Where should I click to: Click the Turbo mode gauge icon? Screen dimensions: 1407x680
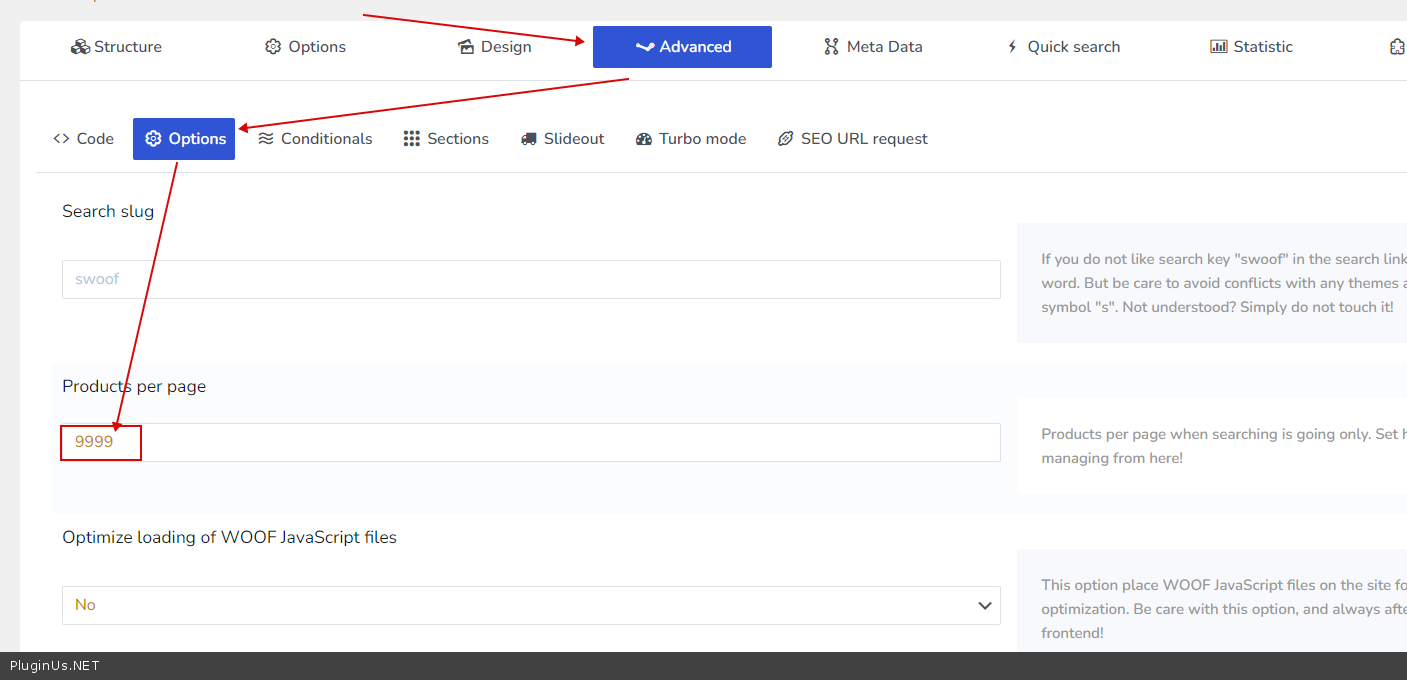click(x=644, y=139)
